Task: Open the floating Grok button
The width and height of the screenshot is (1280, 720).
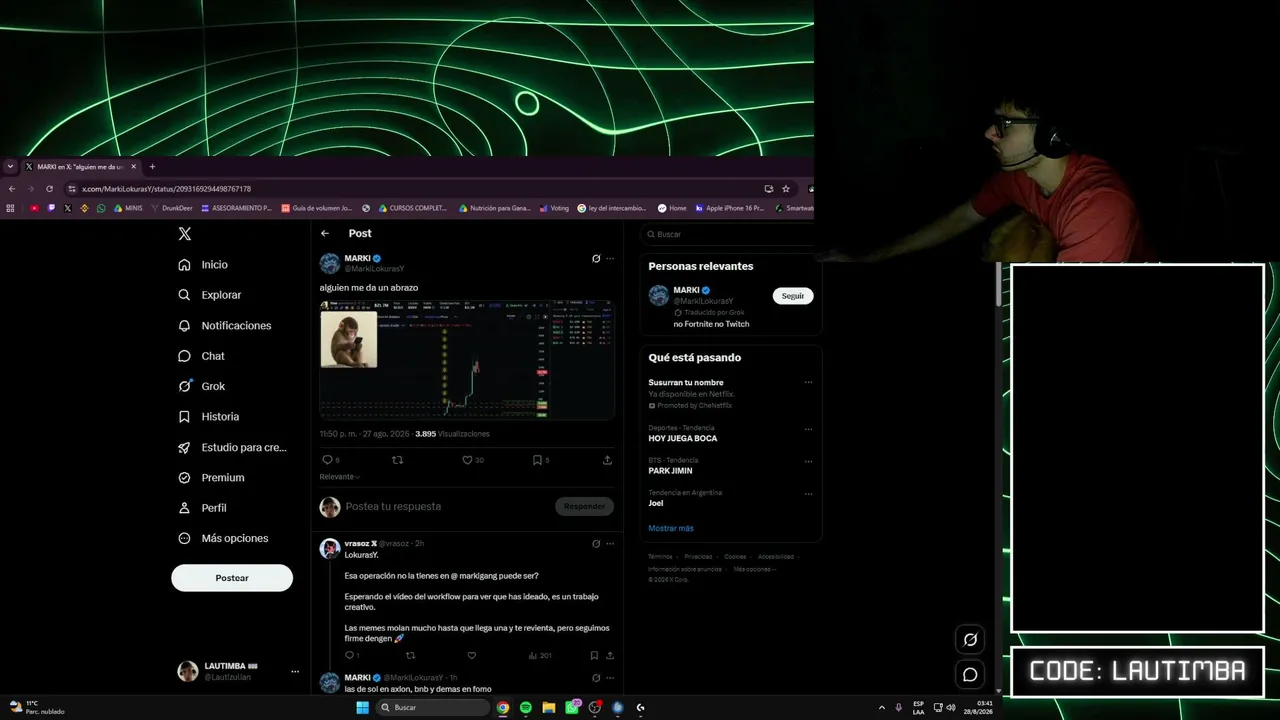Action: (970, 640)
